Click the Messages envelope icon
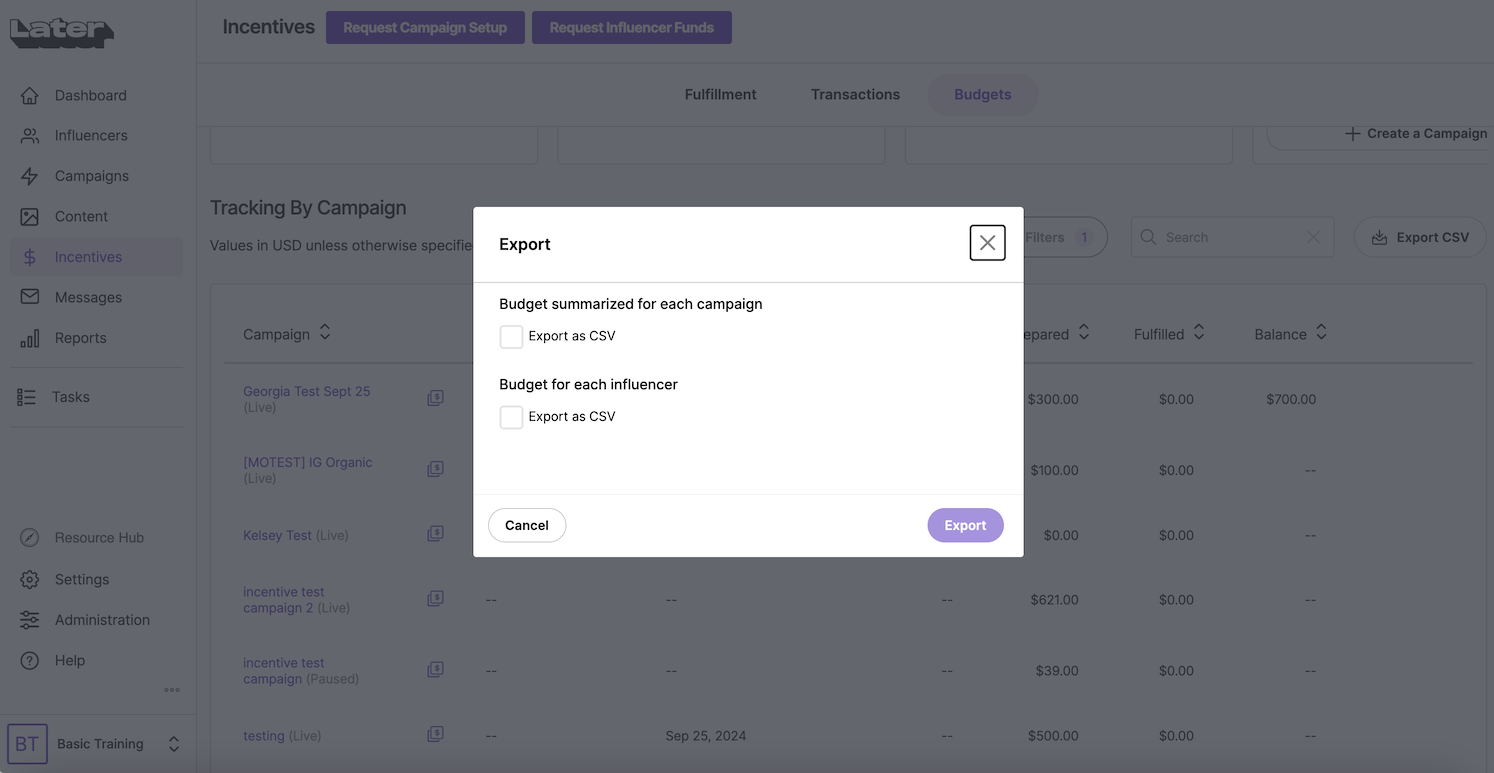This screenshot has width=1494, height=773. [30, 297]
